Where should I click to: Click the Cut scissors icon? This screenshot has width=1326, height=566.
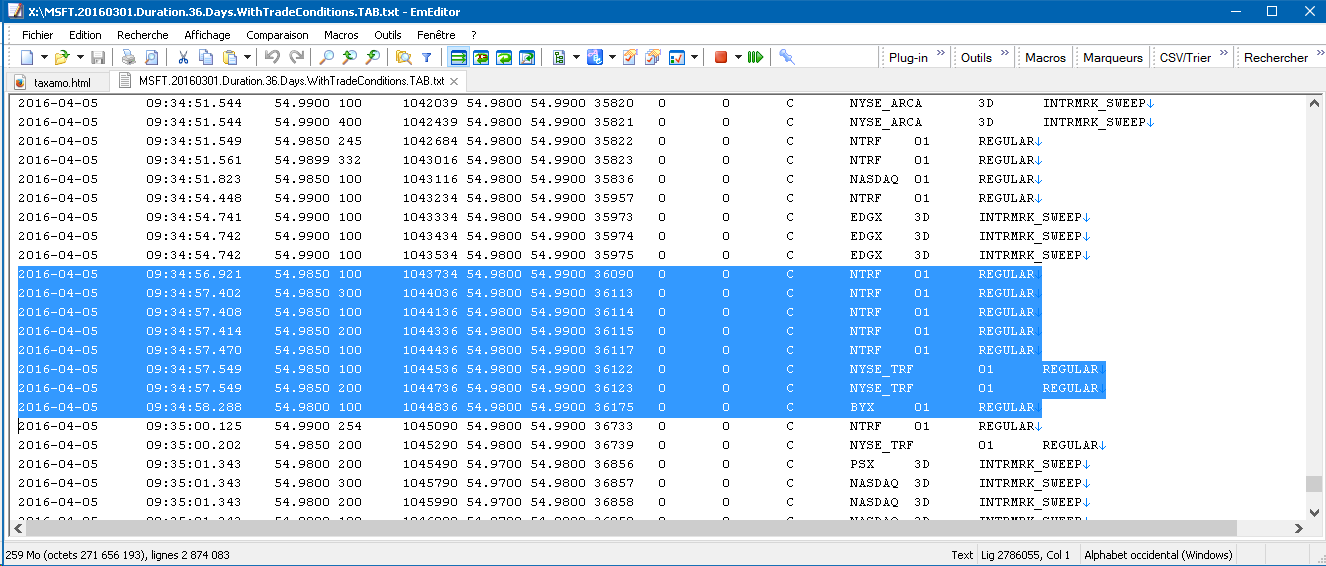(x=183, y=57)
